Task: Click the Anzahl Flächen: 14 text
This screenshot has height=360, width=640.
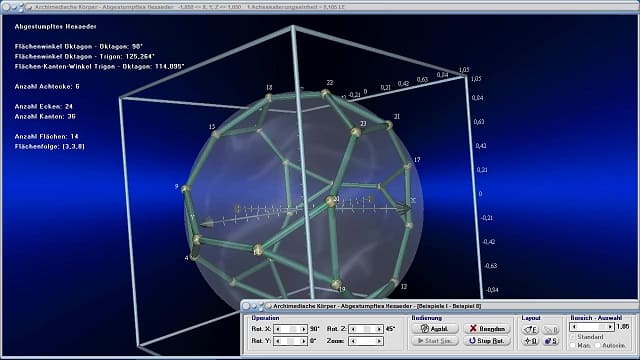Action: point(47,137)
